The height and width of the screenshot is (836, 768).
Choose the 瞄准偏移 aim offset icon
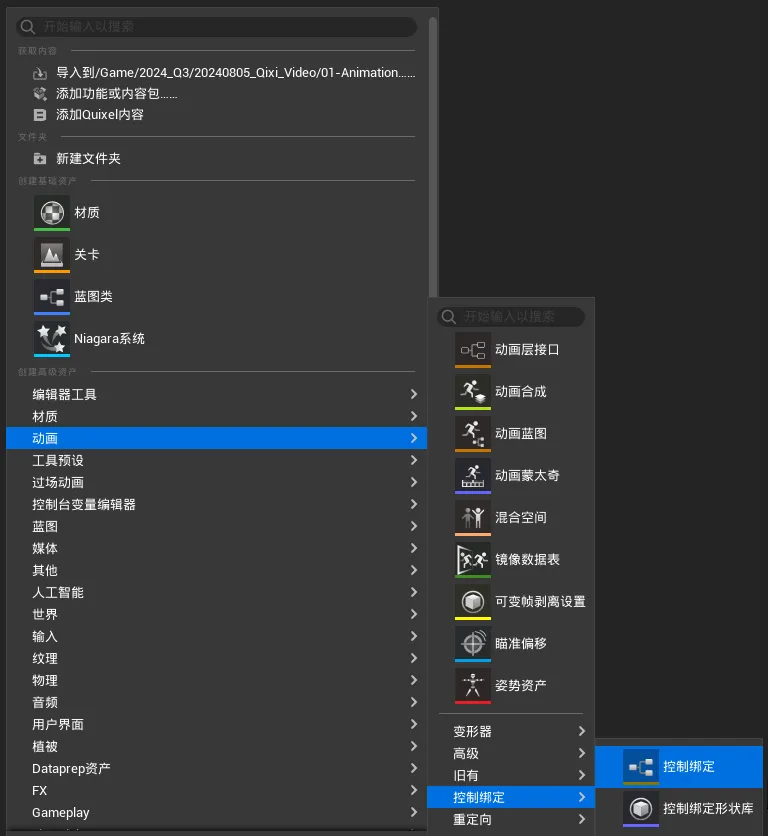pos(473,644)
